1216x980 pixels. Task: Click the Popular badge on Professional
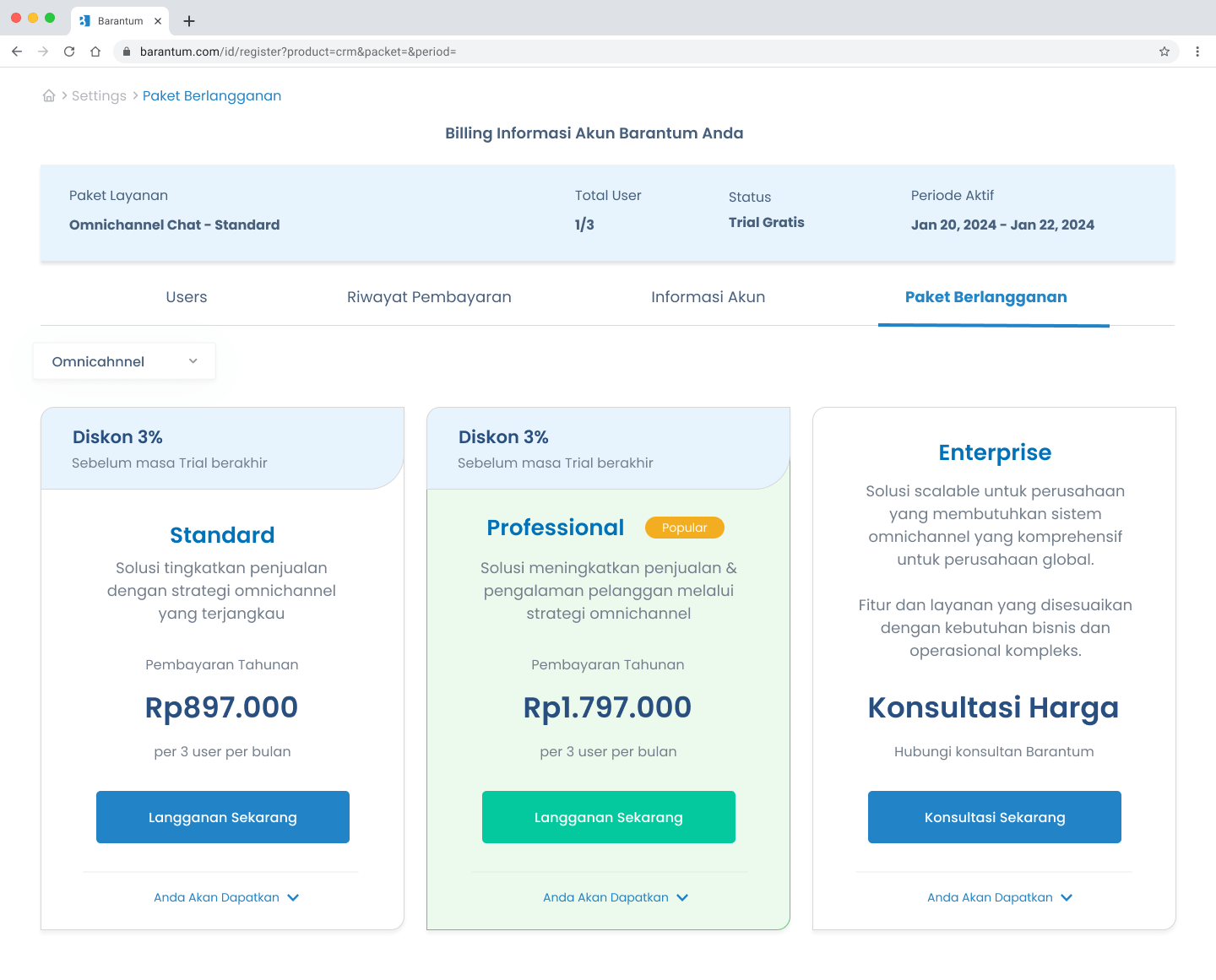pos(685,528)
